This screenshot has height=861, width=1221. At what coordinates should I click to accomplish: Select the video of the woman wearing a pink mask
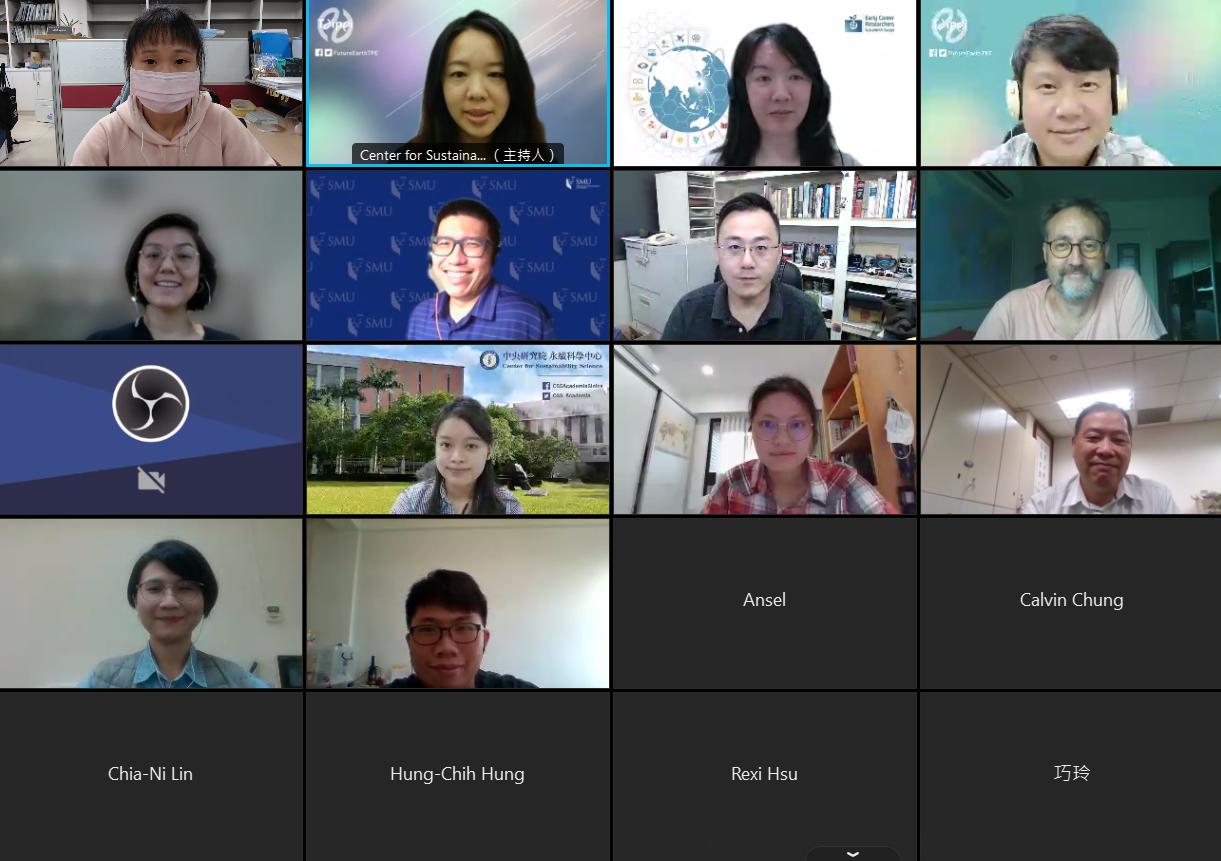coord(151,83)
